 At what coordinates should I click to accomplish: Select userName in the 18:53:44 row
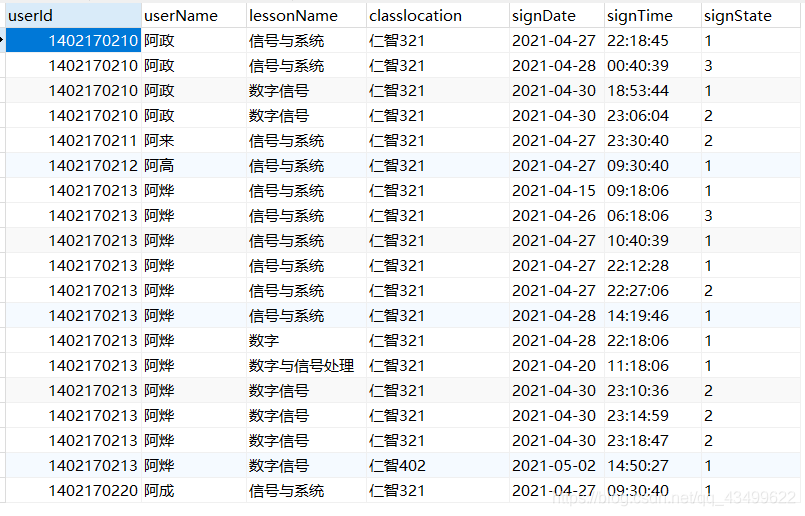tap(194, 91)
